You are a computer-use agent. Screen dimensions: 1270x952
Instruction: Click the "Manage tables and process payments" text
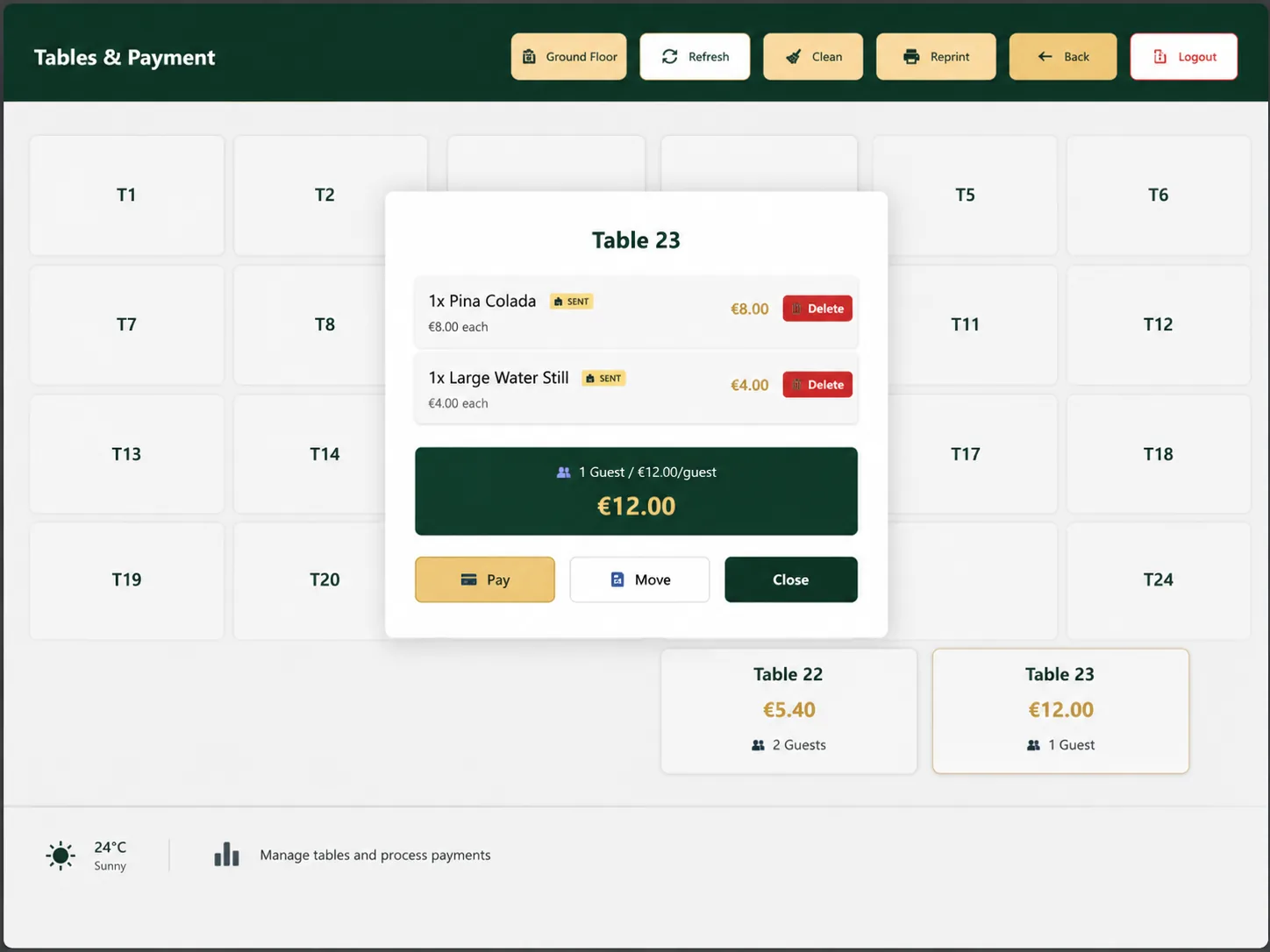point(375,855)
